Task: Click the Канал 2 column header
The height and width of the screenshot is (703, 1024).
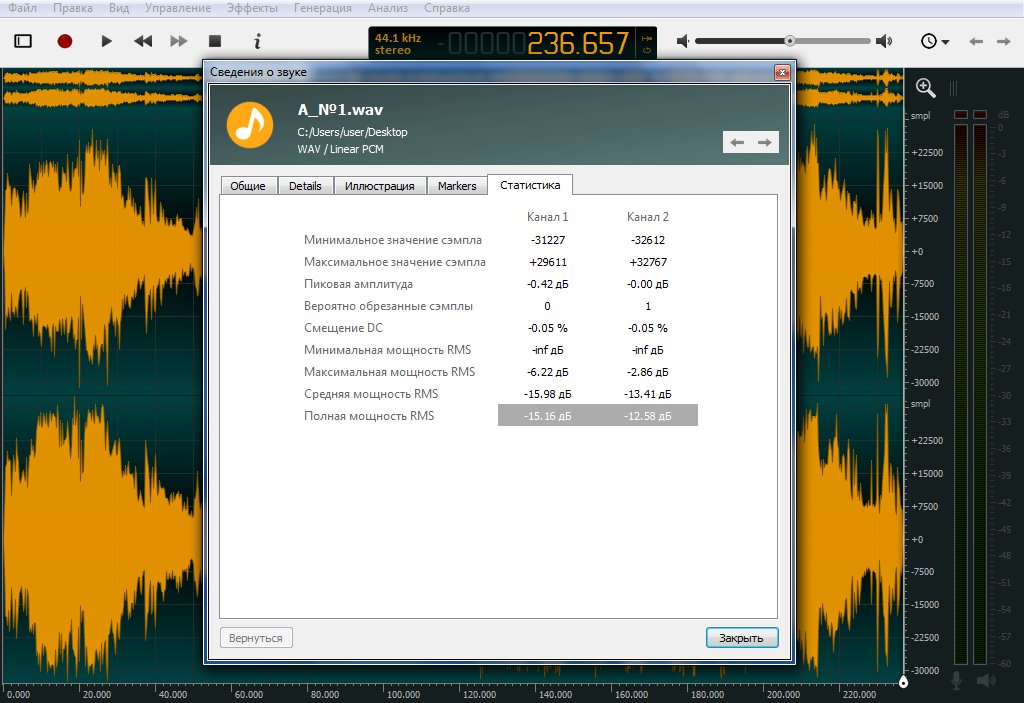Action: 648,217
